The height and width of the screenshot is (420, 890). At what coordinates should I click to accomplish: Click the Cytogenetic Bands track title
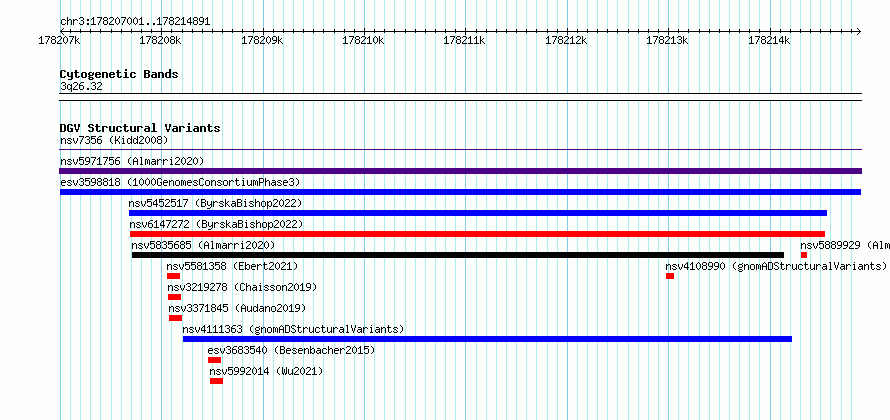point(119,74)
